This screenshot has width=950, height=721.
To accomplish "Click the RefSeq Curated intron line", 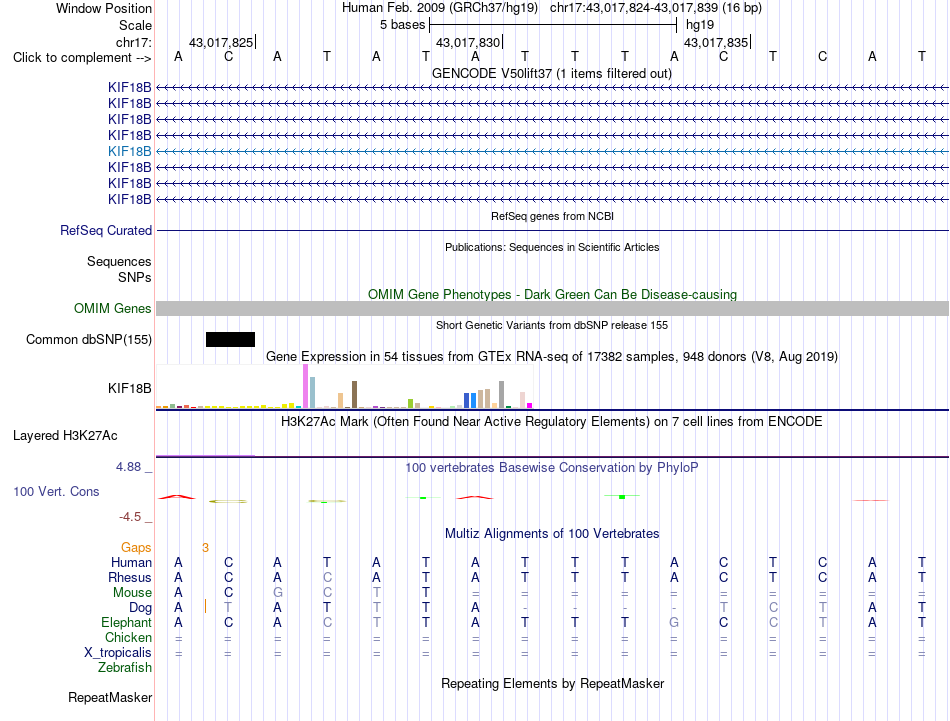I will point(552,230).
